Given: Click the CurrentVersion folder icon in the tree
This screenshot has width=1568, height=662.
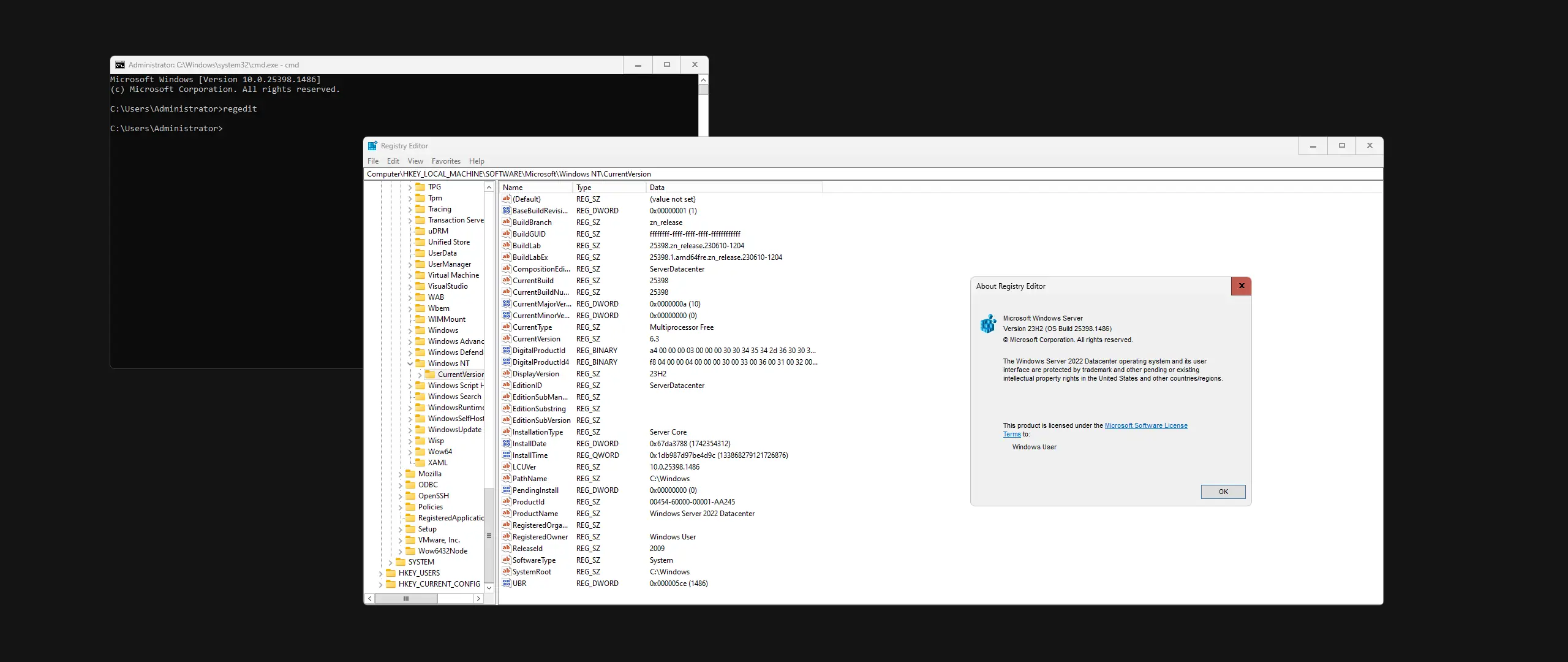Looking at the screenshot, I should 430,375.
